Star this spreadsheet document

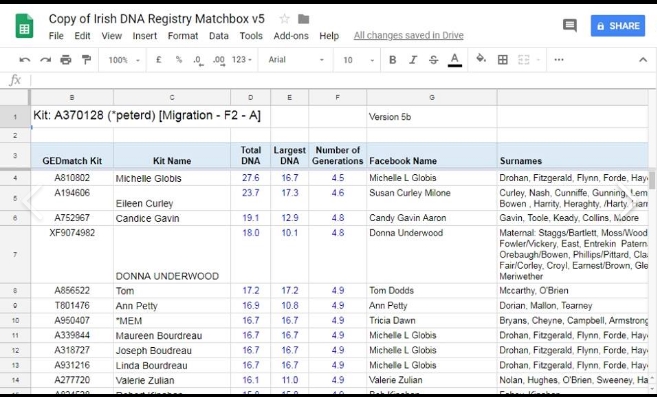coord(285,19)
